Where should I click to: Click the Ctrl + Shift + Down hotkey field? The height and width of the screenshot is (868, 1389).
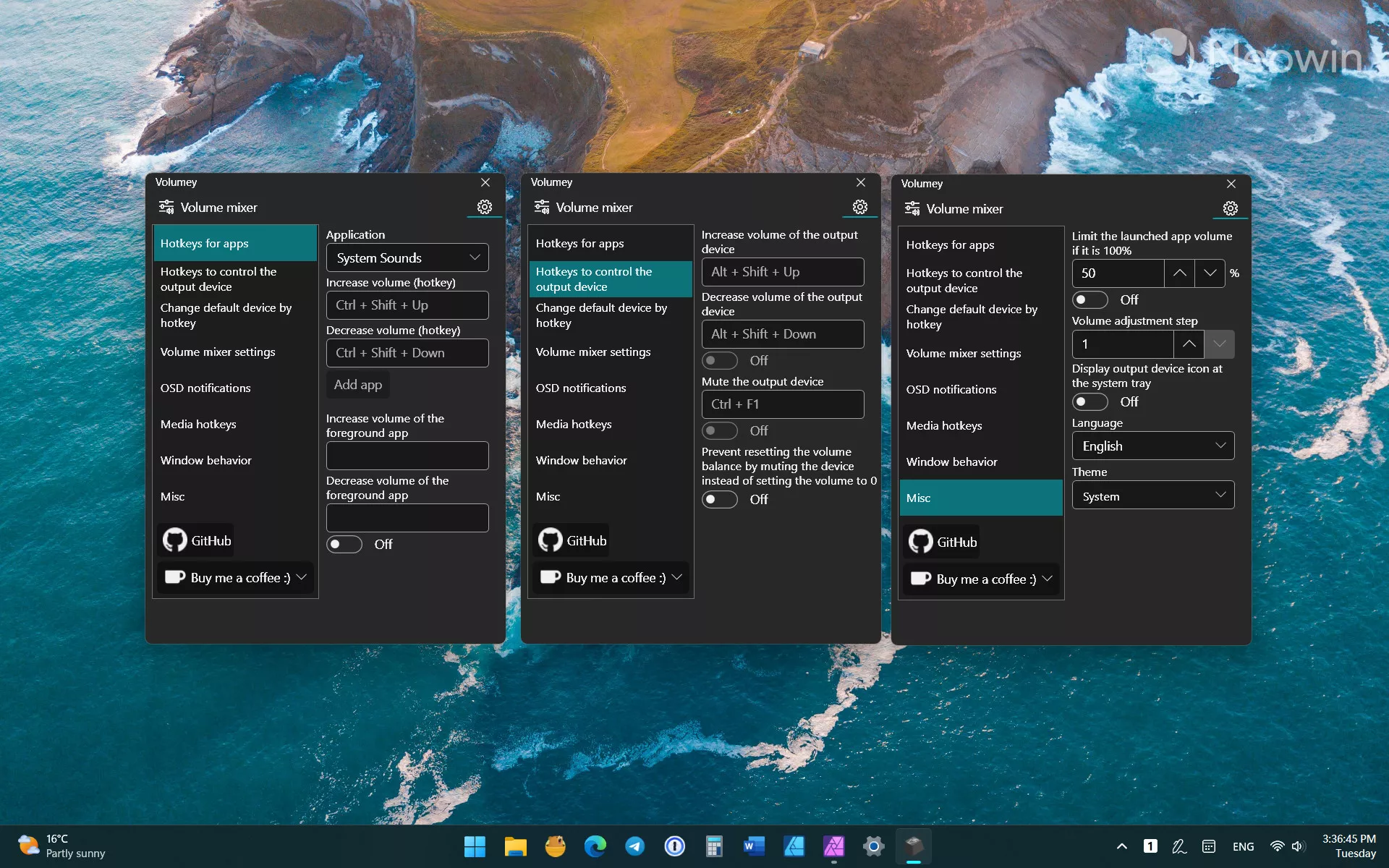(x=407, y=353)
